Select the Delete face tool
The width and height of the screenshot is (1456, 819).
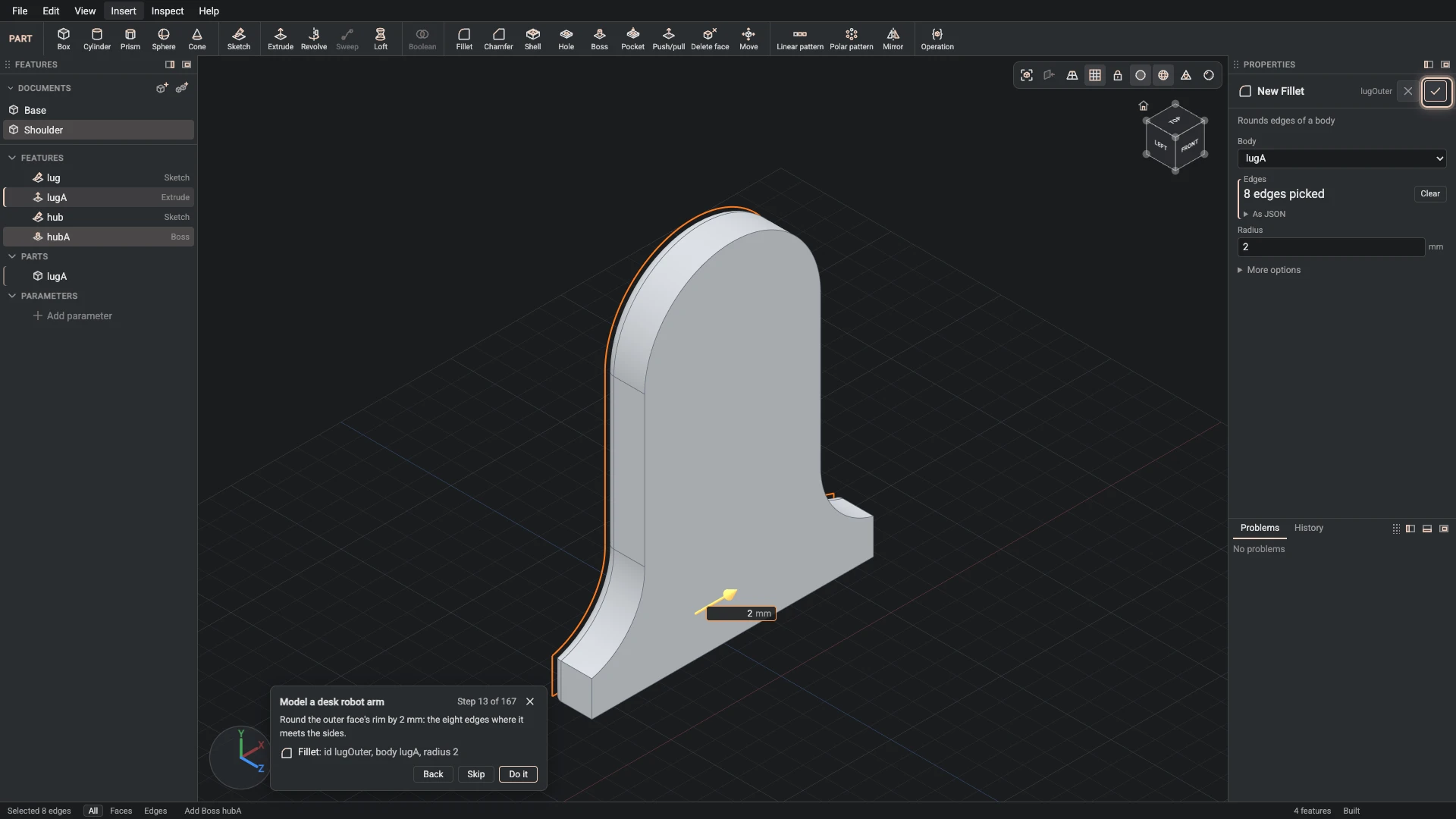click(710, 39)
